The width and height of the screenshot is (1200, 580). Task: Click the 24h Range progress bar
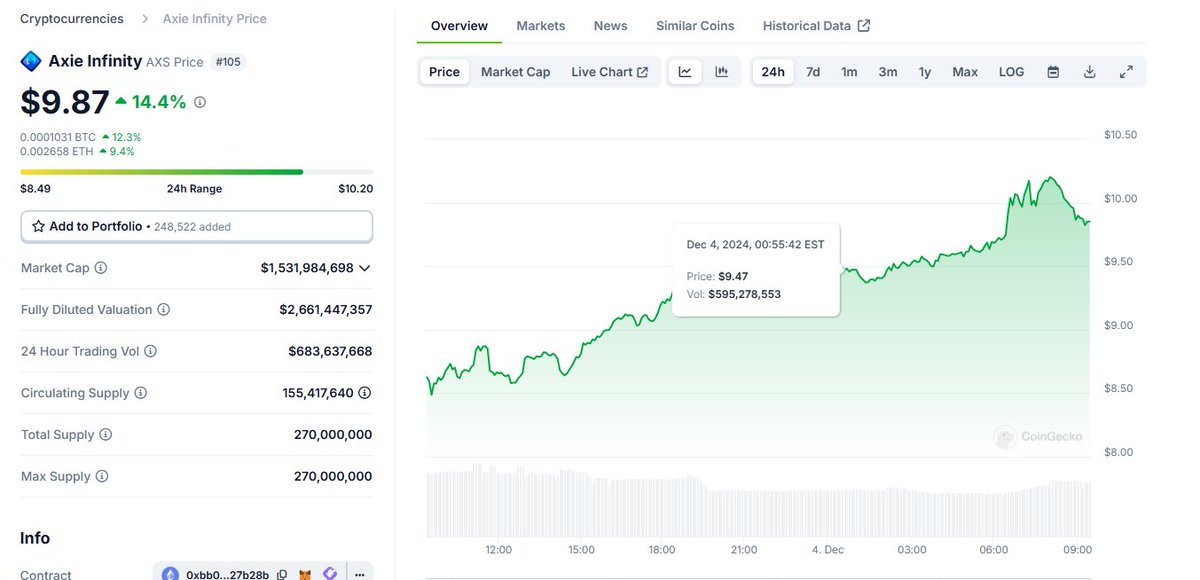coord(197,172)
